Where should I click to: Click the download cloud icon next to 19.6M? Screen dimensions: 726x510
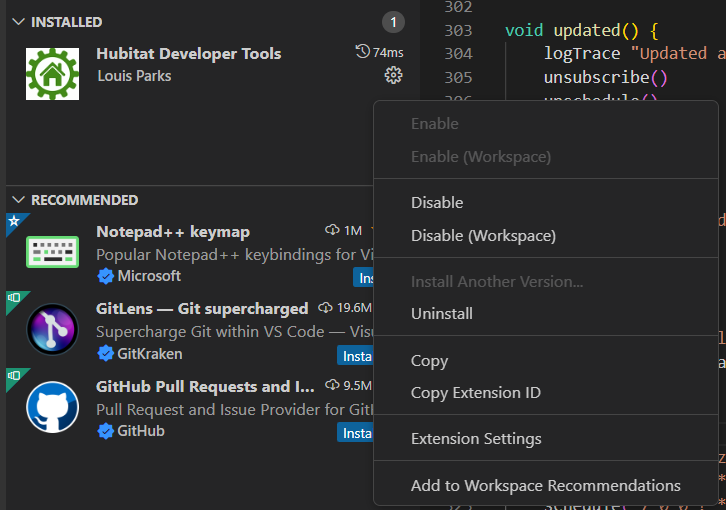pos(325,308)
